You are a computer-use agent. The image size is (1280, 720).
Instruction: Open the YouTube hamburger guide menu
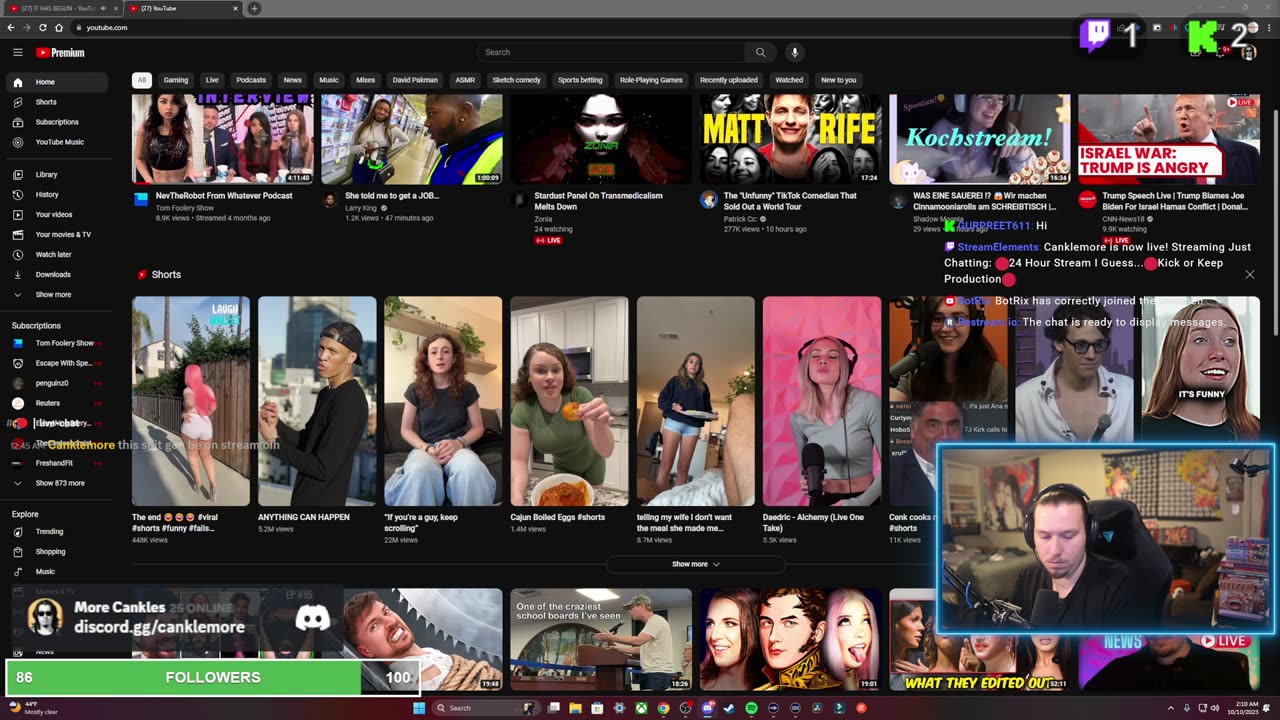click(x=17, y=52)
